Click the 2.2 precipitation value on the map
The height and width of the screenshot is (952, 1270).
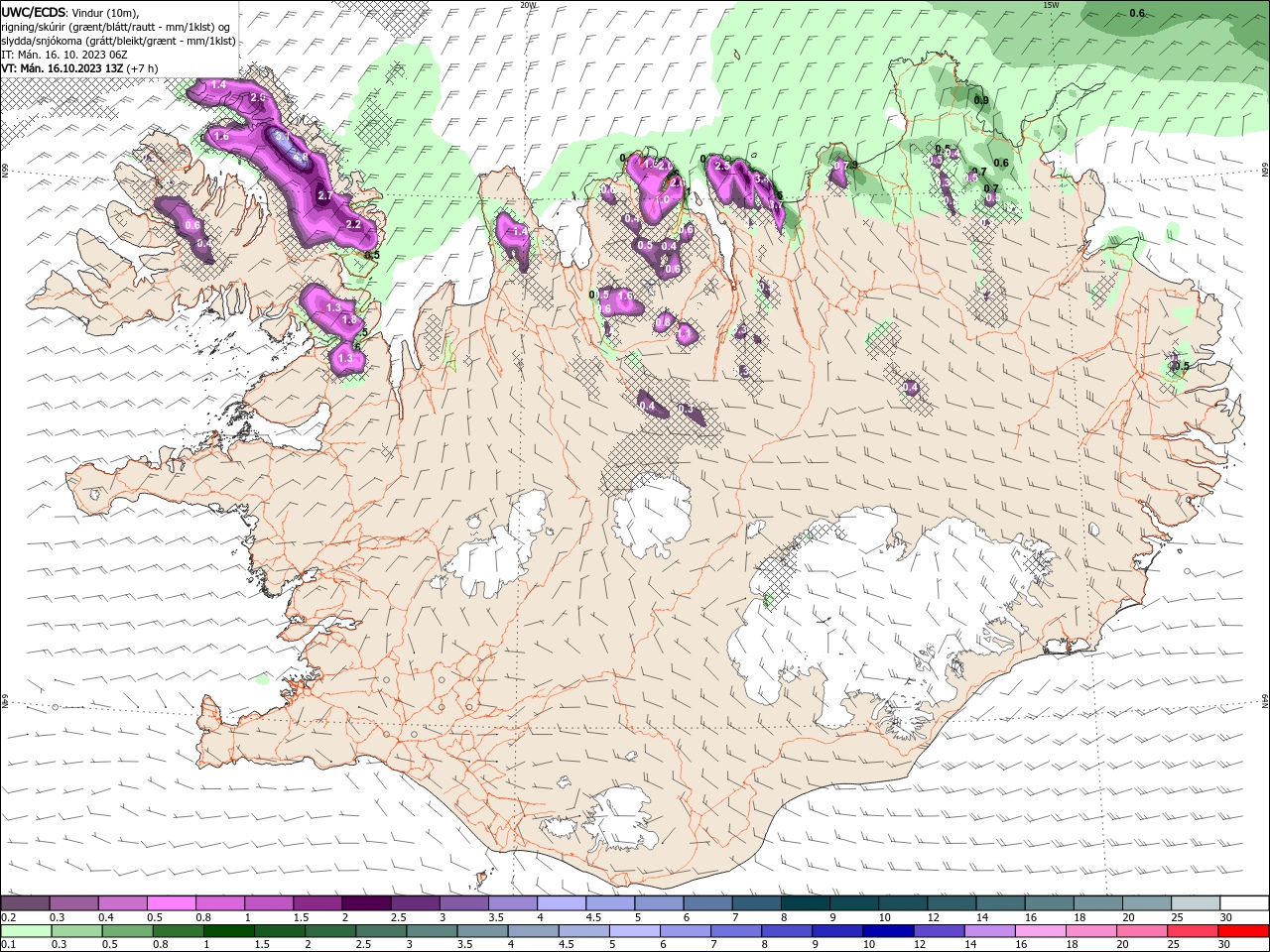(353, 224)
